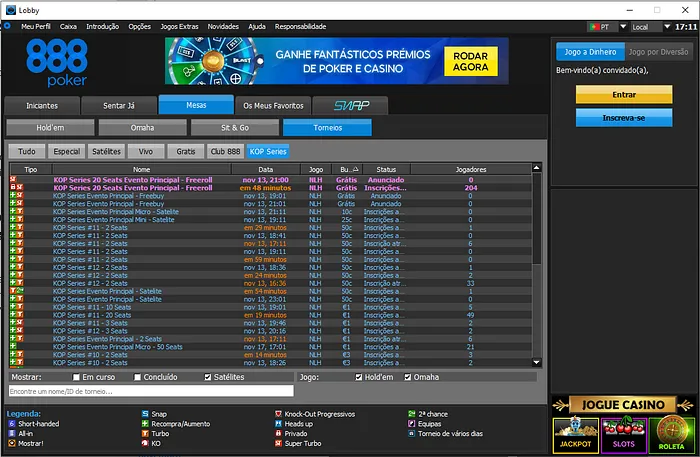Switch to Jogo a Dinheiro mode
This screenshot has width=700, height=457.
pos(590,52)
